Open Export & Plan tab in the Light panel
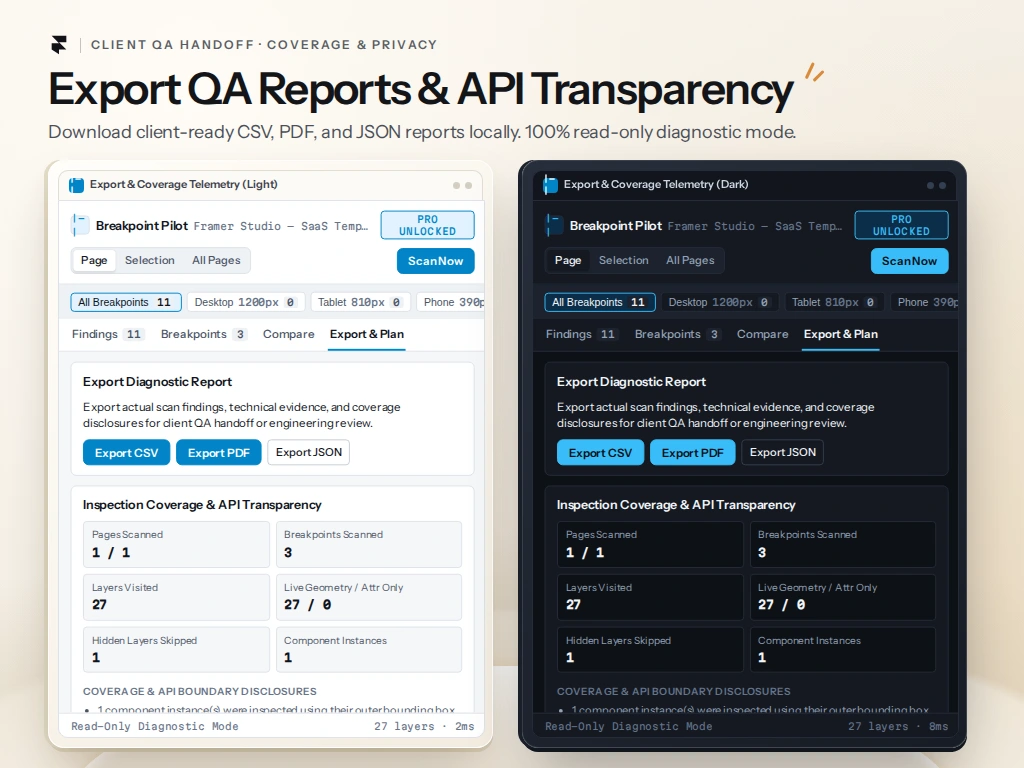The height and width of the screenshot is (768, 1024). pos(367,334)
